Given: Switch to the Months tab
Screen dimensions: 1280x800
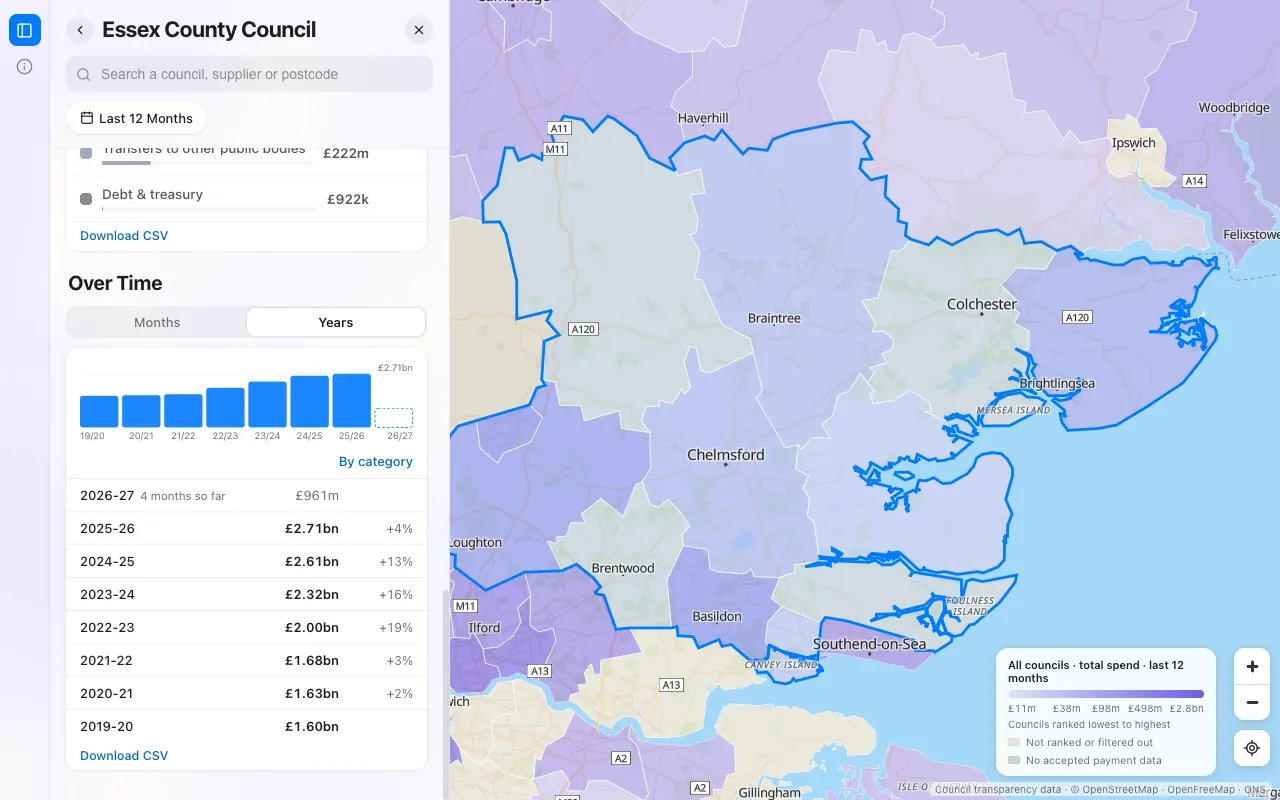Looking at the screenshot, I should tap(157, 322).
